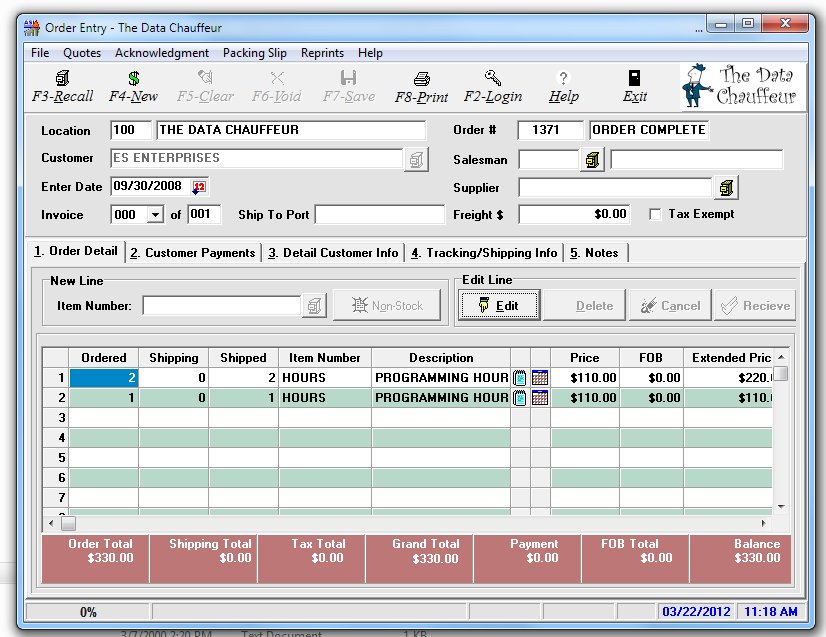Click the Balance $330.00 panel
This screenshot has width=826, height=637.
pyautogui.click(x=741, y=559)
